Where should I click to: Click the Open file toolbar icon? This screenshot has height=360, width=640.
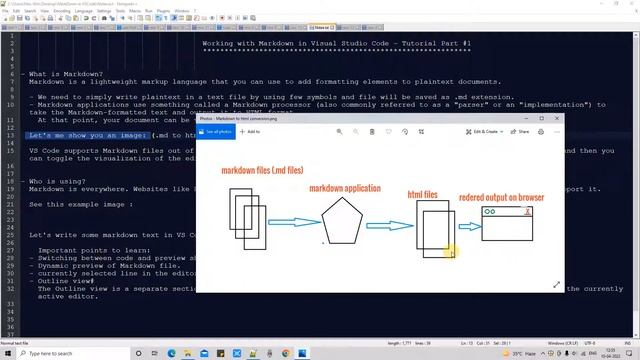12,18
